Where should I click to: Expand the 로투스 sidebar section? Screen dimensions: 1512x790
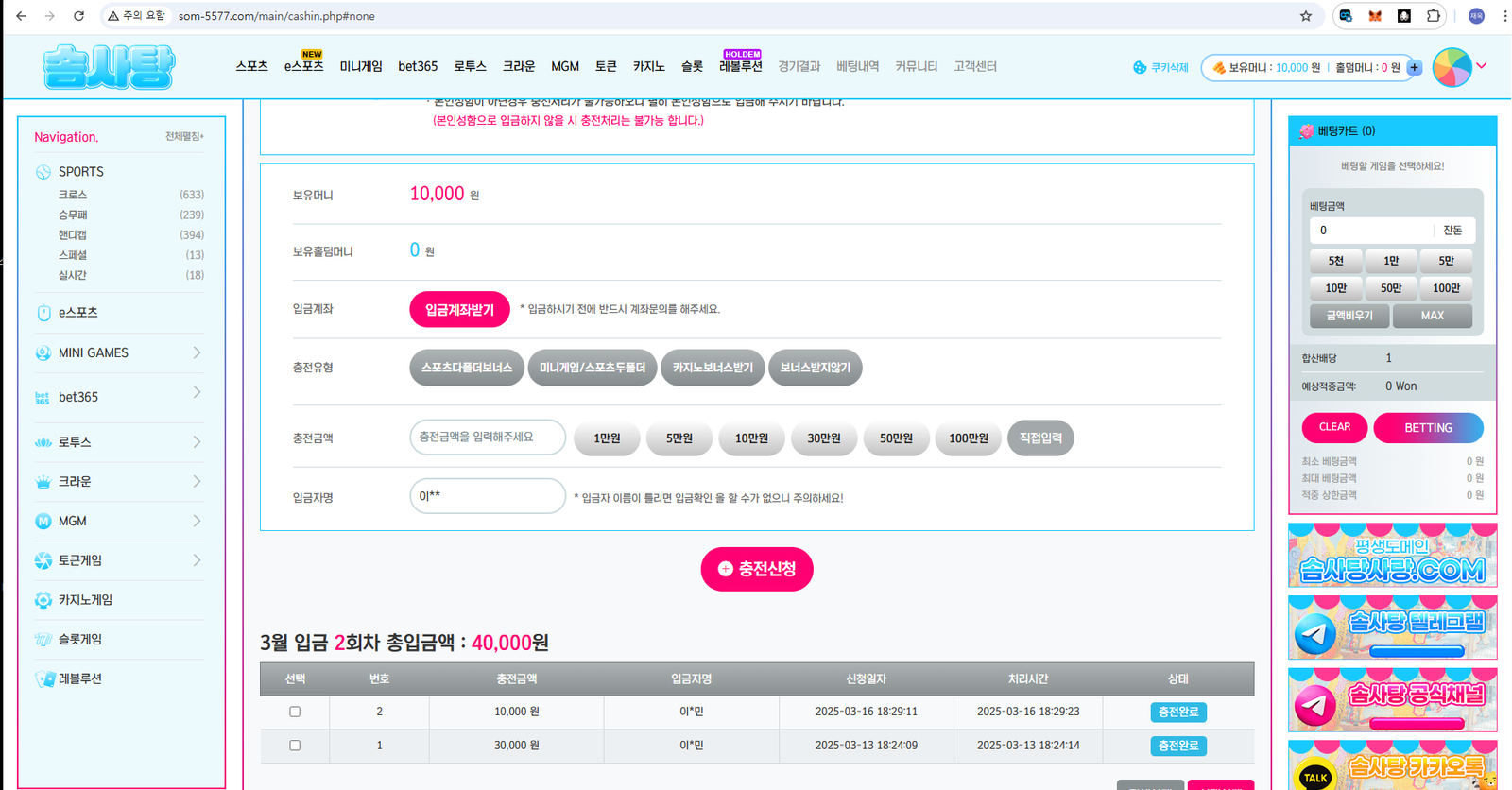197,442
